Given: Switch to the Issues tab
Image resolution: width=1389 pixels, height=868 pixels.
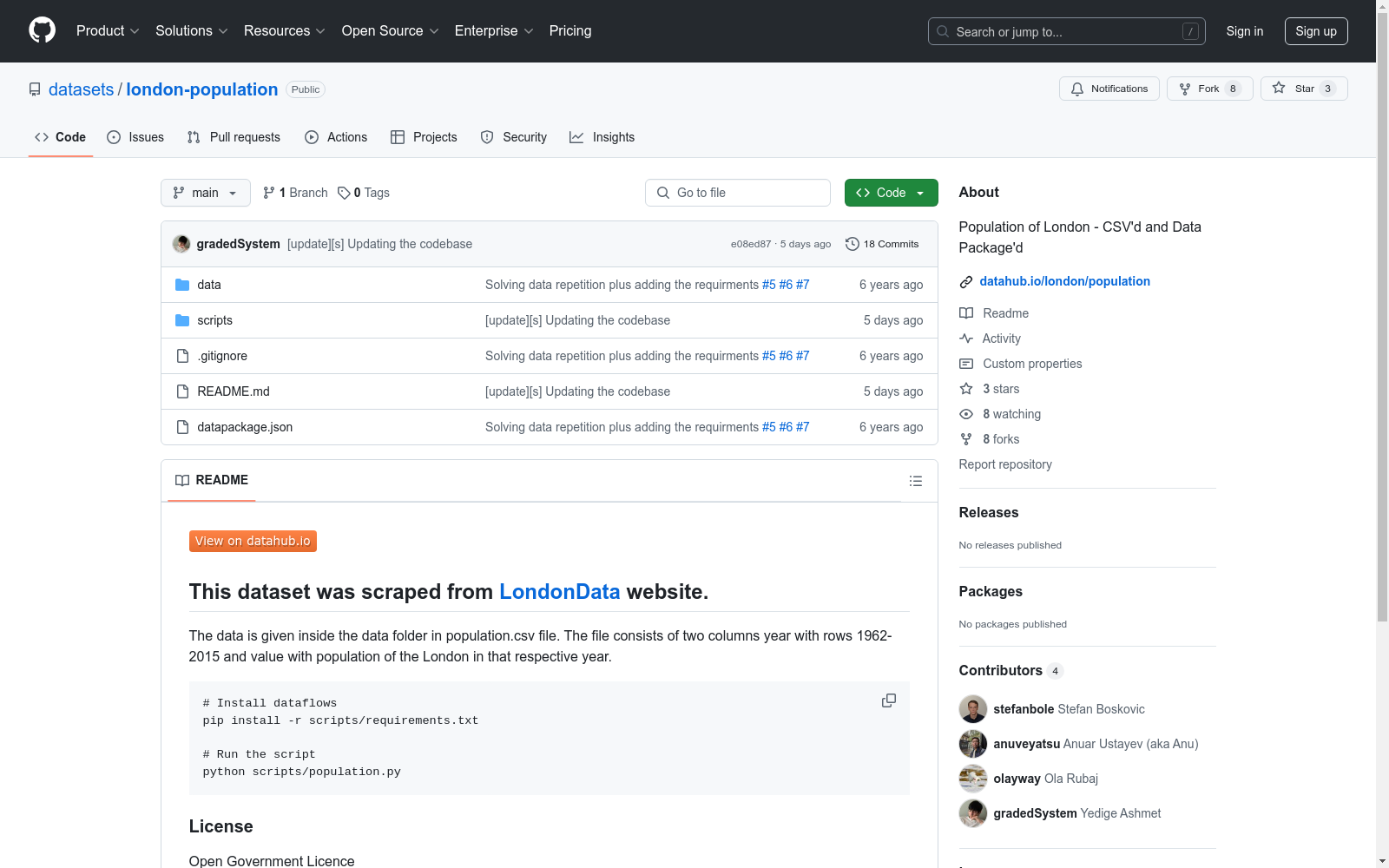Looking at the screenshot, I should pyautogui.click(x=135, y=137).
